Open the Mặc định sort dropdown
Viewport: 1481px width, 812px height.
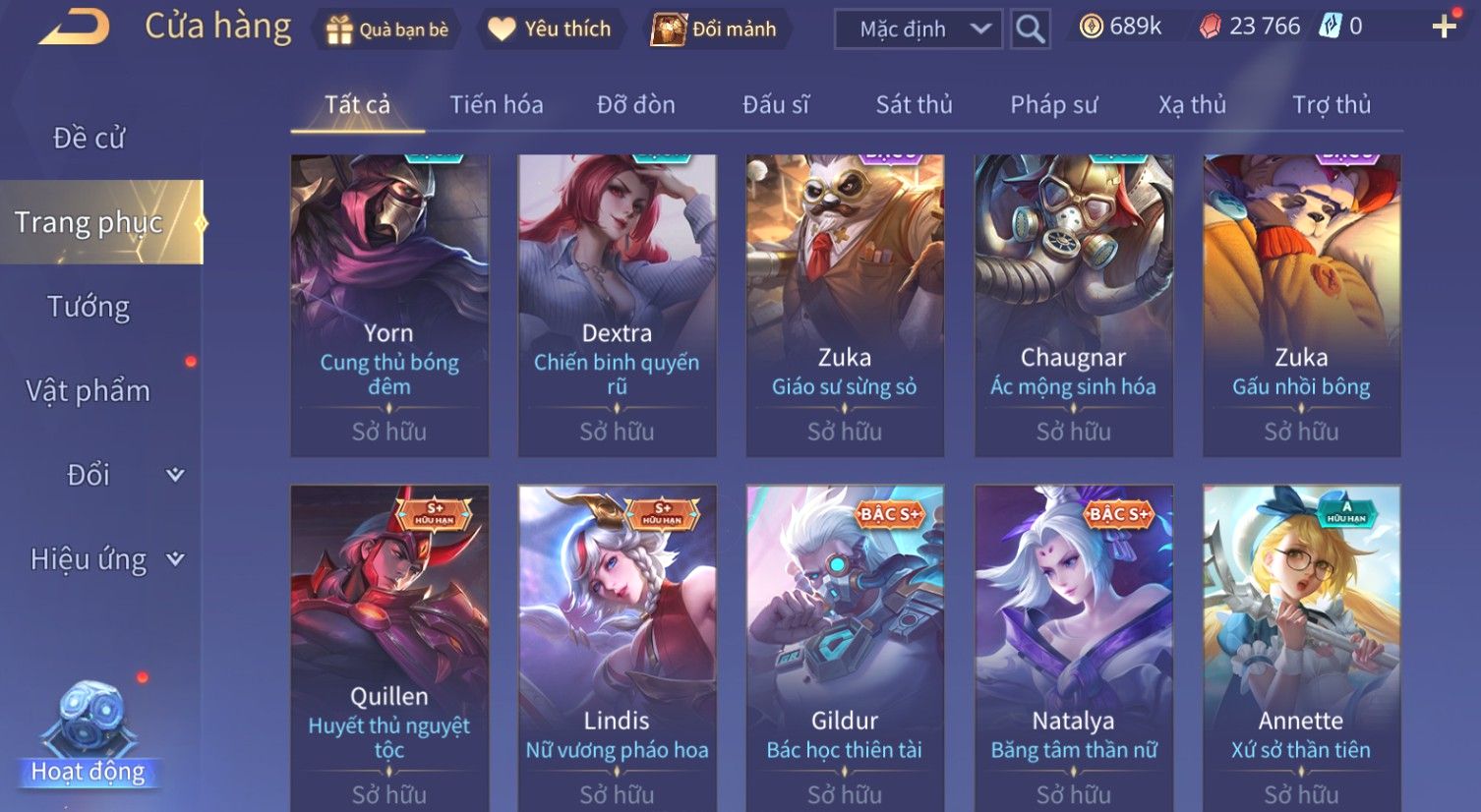click(918, 29)
